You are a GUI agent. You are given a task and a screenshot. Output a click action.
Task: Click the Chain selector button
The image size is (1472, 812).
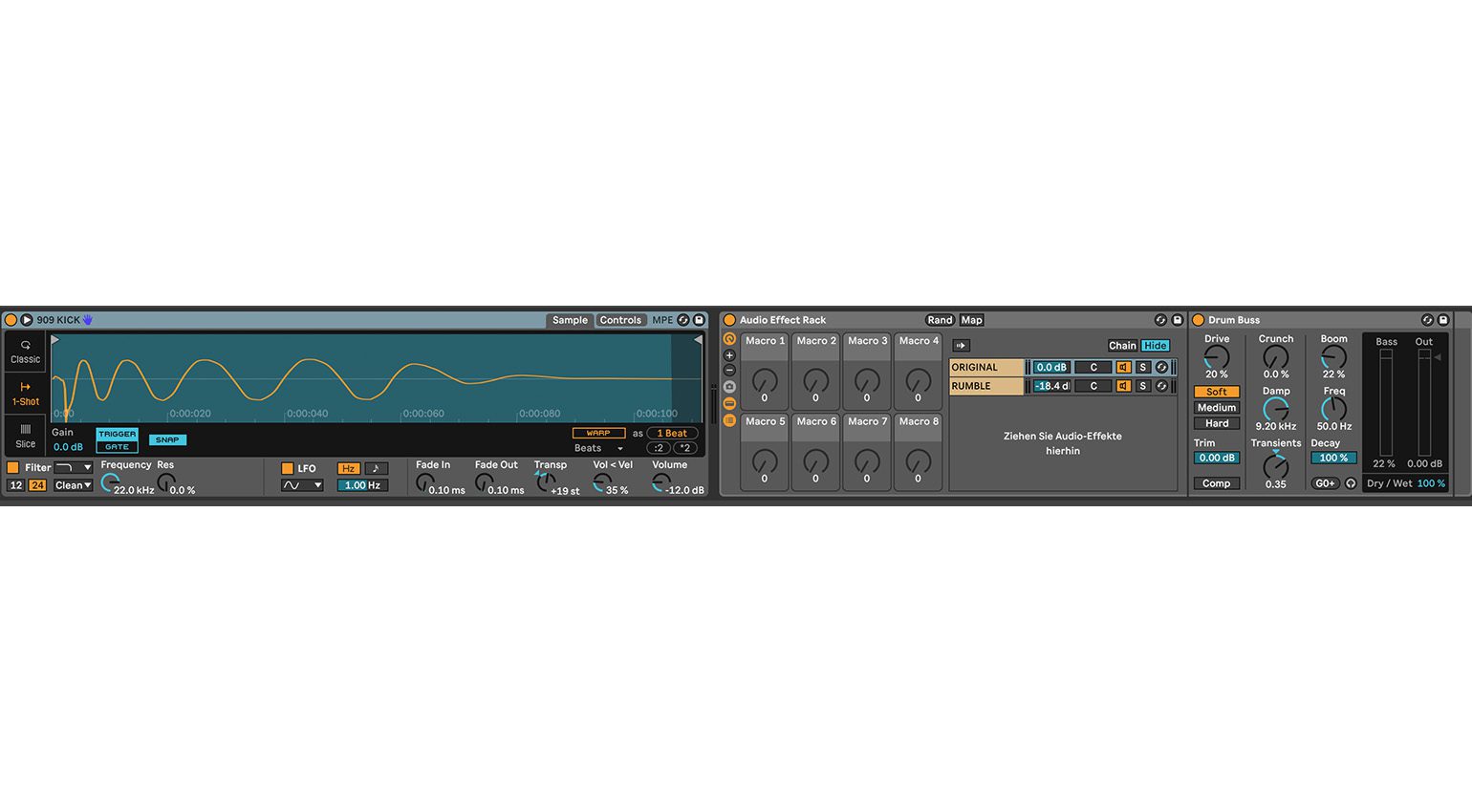click(1122, 346)
